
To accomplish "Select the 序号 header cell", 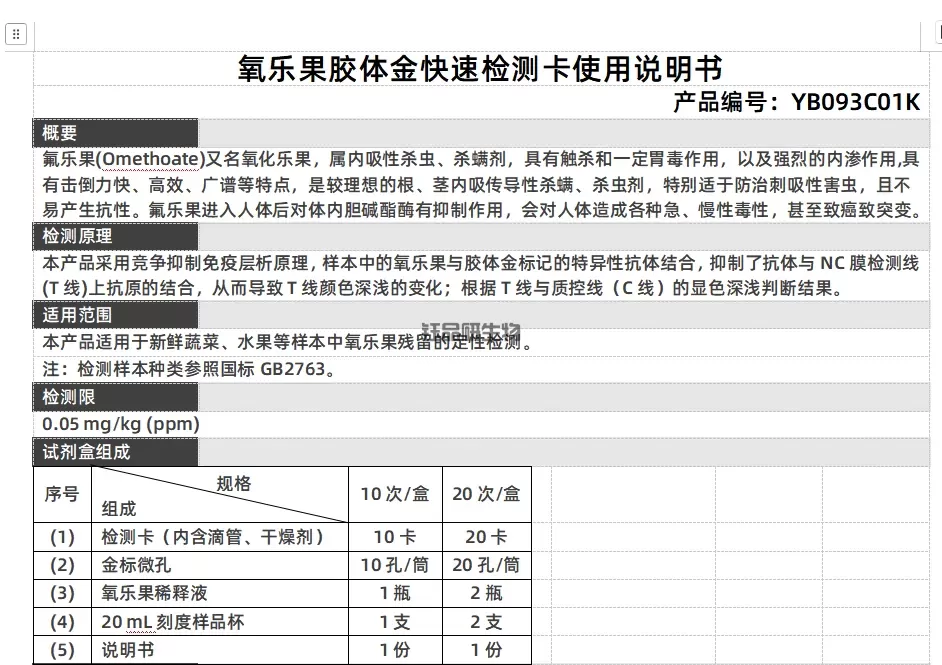I will (x=62, y=494).
